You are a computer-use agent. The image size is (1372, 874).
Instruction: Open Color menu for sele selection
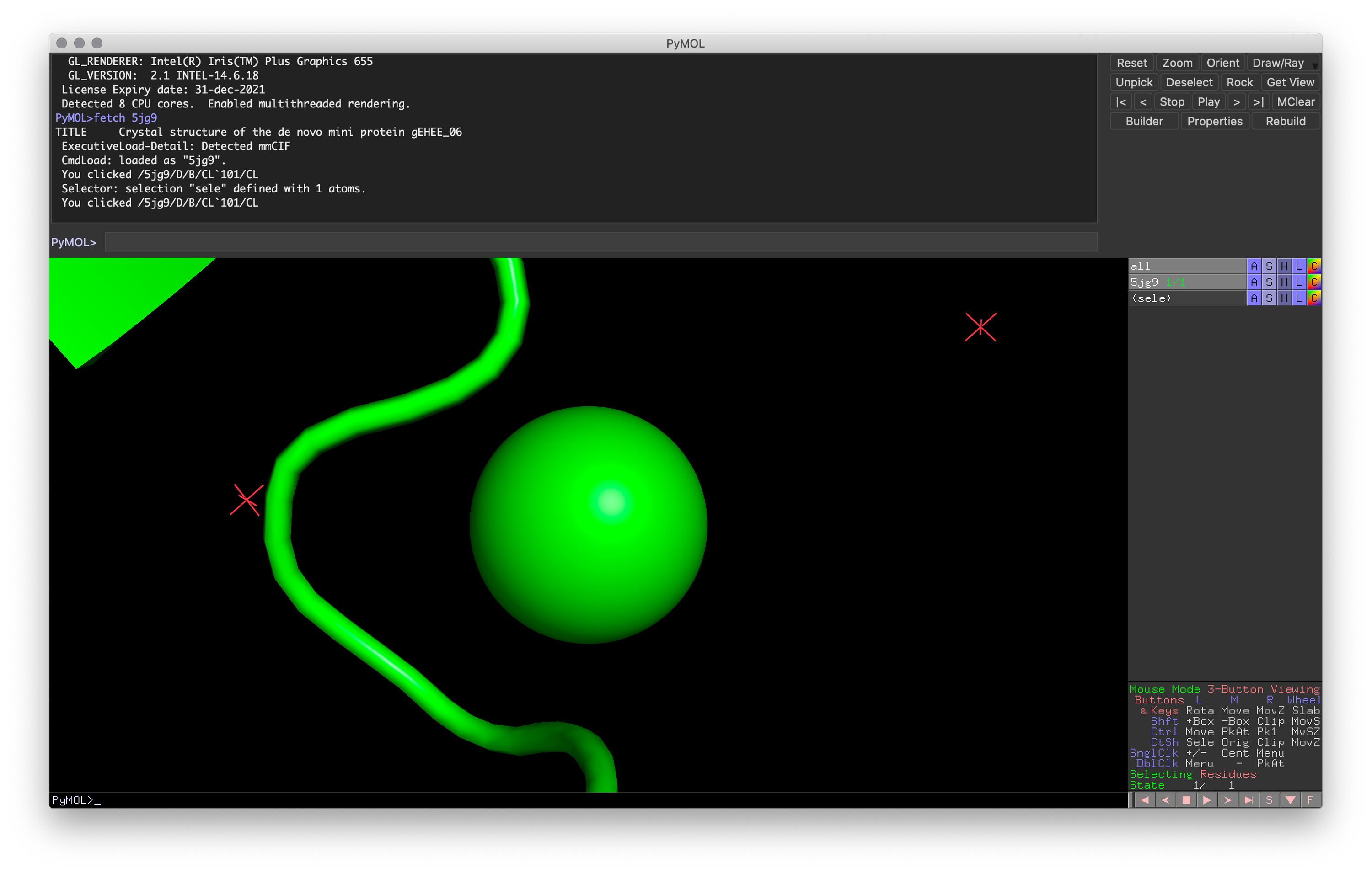tap(1314, 298)
